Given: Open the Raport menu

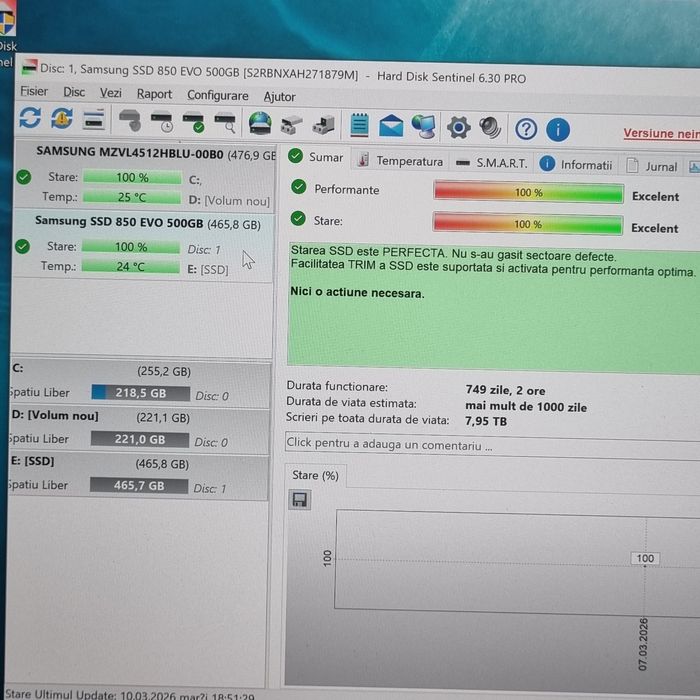Looking at the screenshot, I should point(154,94).
